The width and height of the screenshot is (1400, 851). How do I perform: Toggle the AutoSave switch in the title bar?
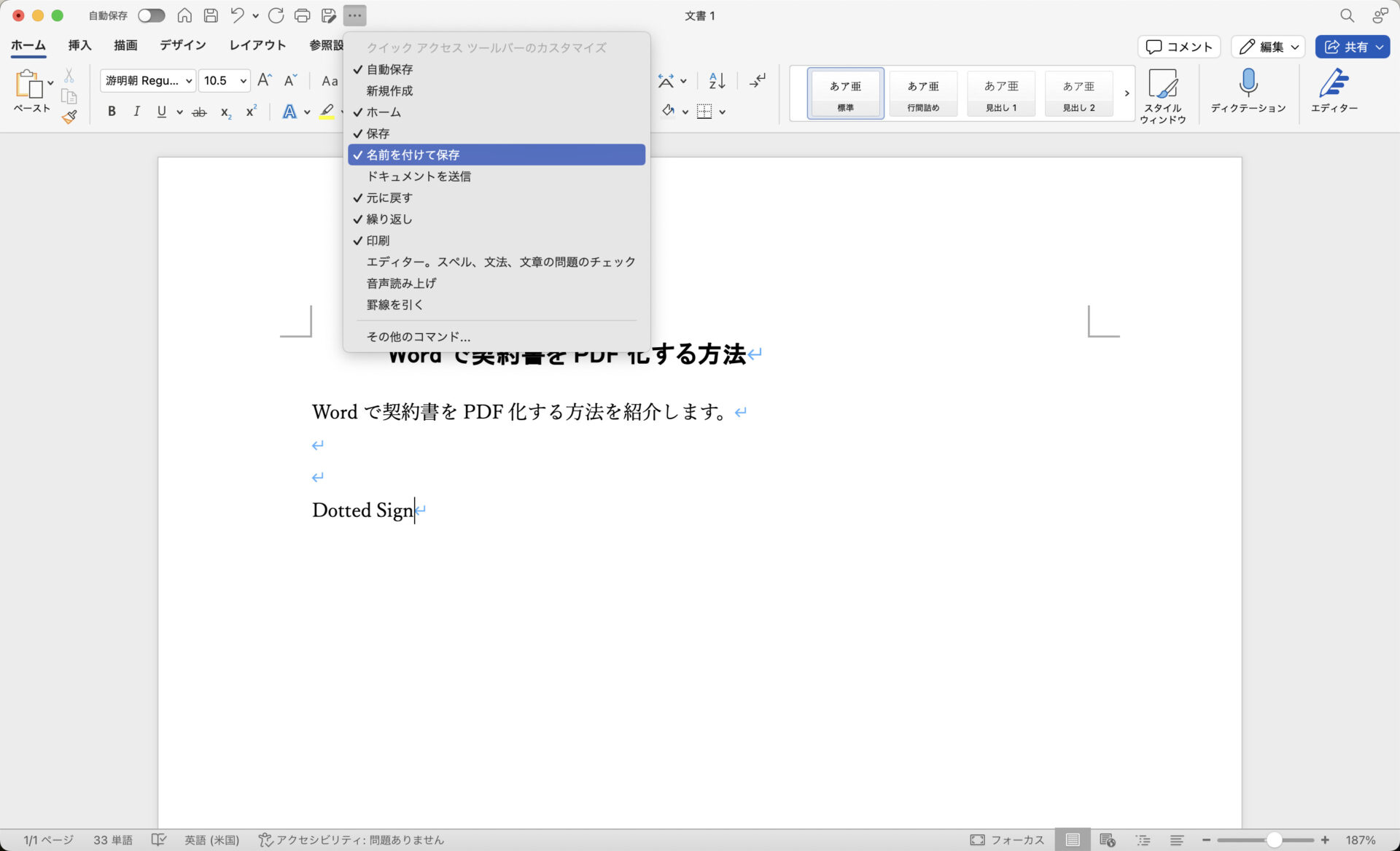tap(152, 15)
